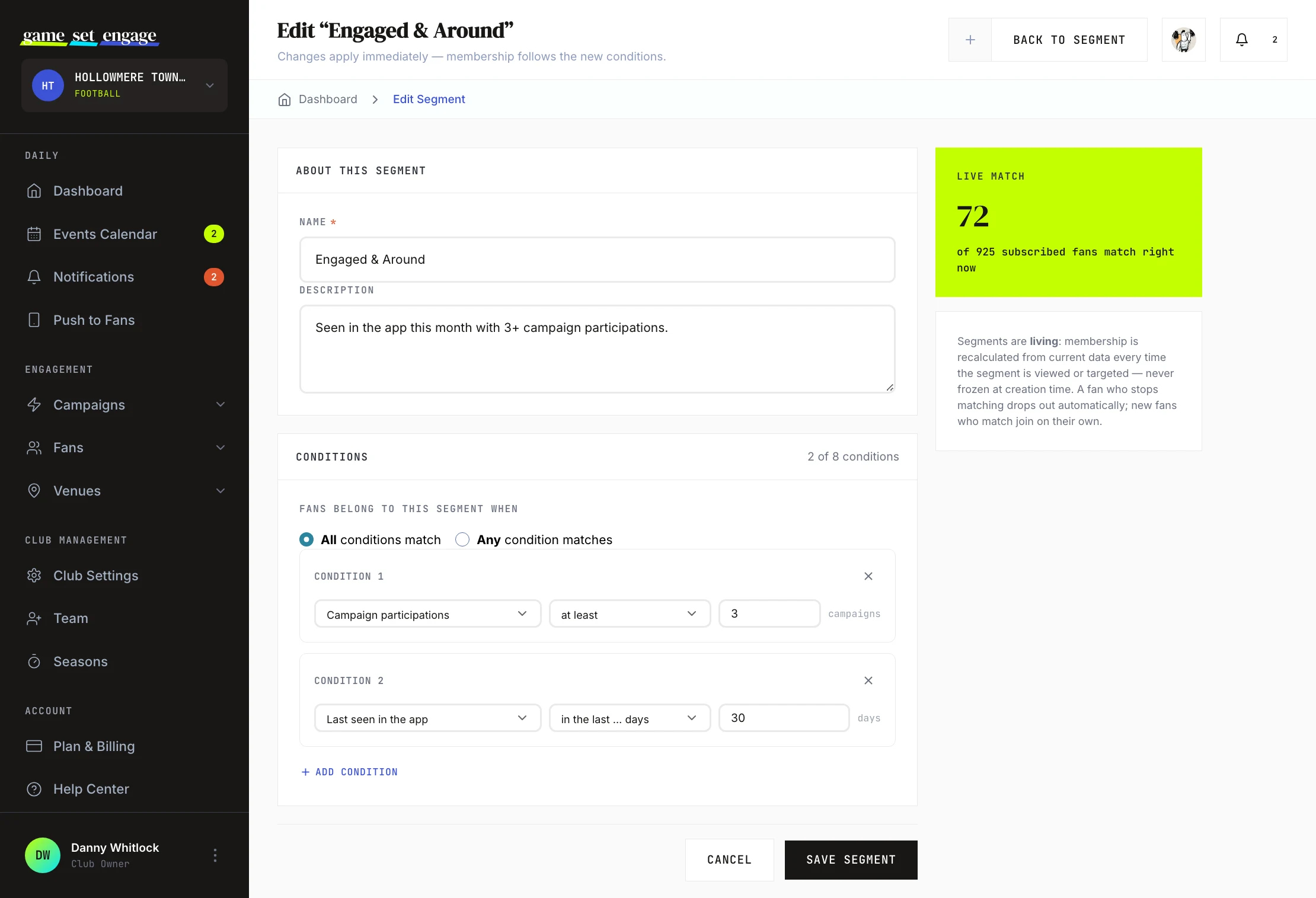Open the Campaign participations dropdown
This screenshot has height=898, width=1316.
[427, 614]
